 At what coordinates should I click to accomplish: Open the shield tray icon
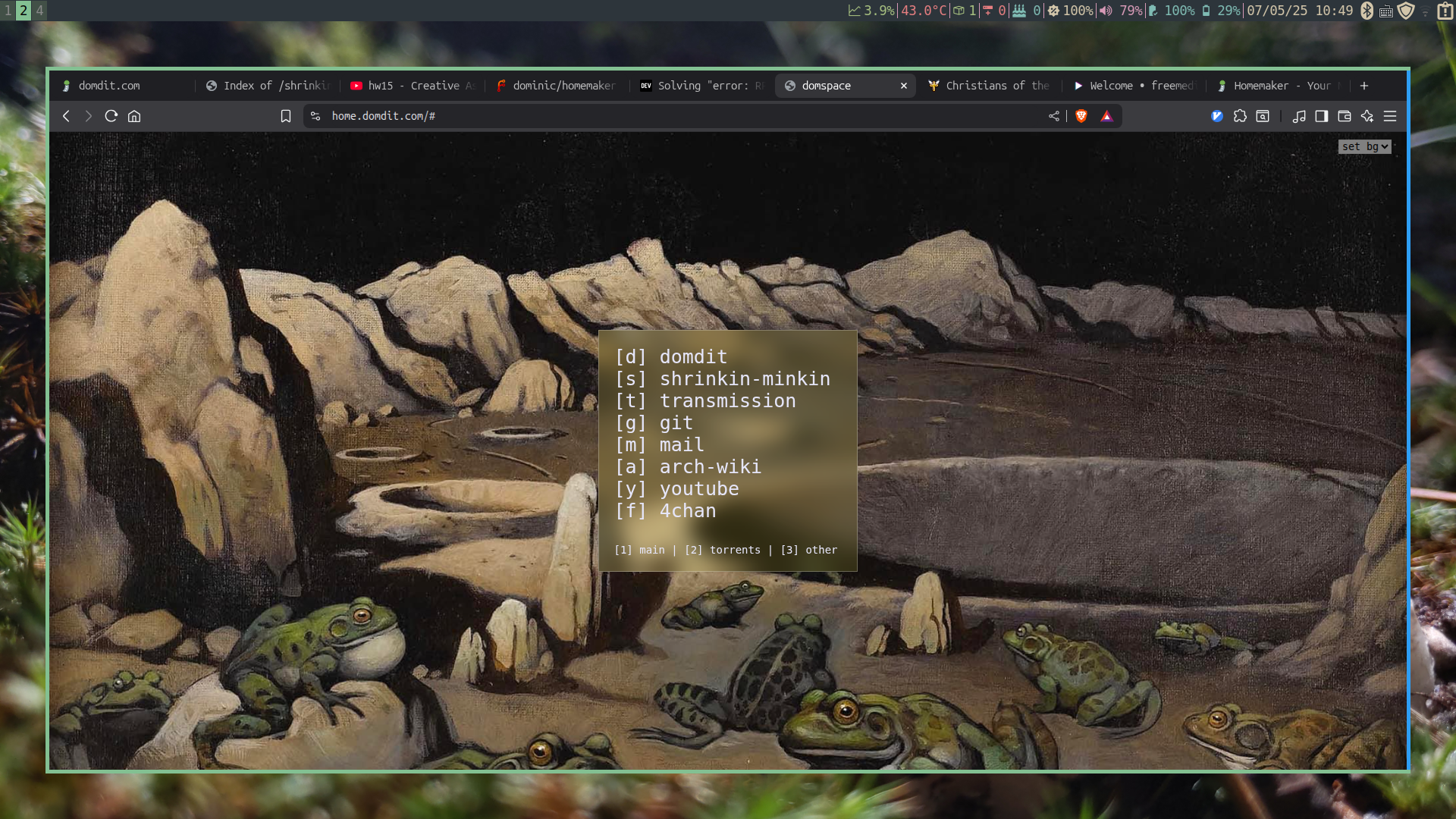coord(1406,11)
